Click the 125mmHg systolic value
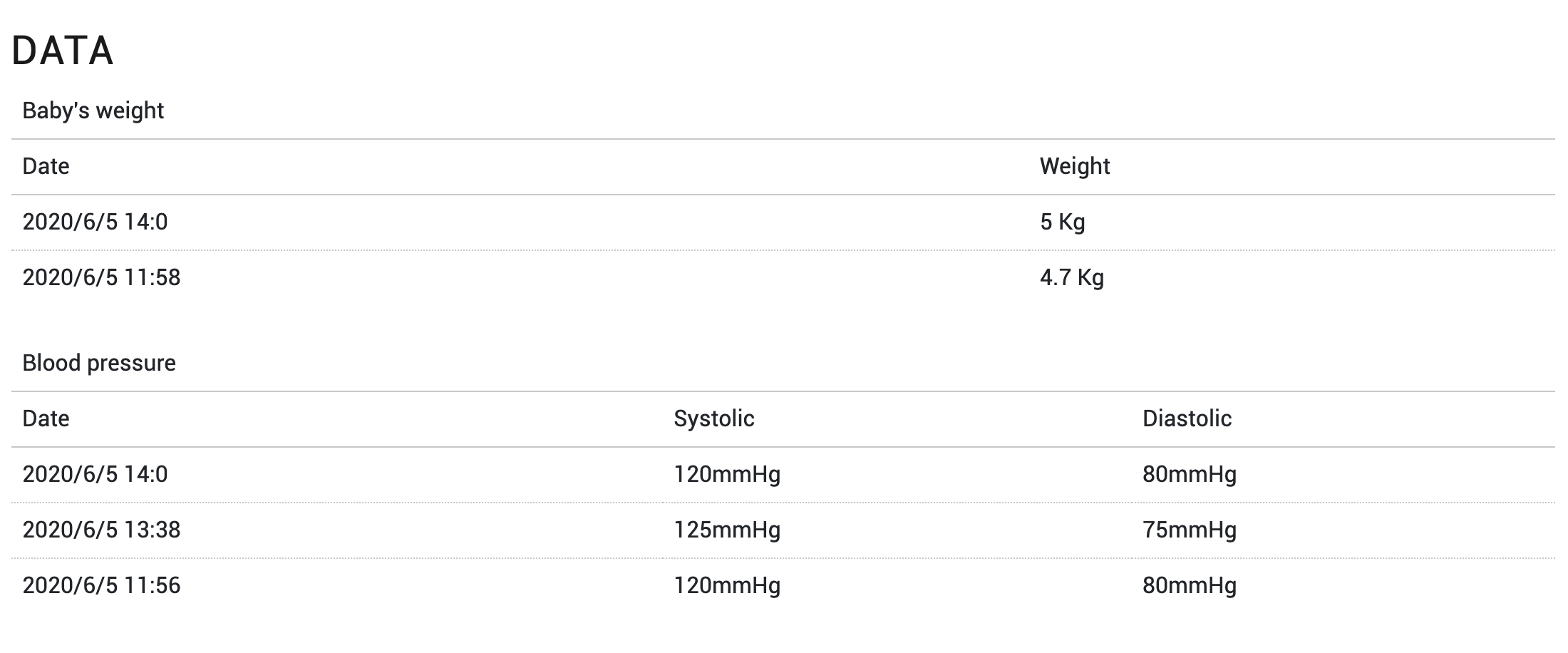This screenshot has width=1568, height=653. point(727,530)
